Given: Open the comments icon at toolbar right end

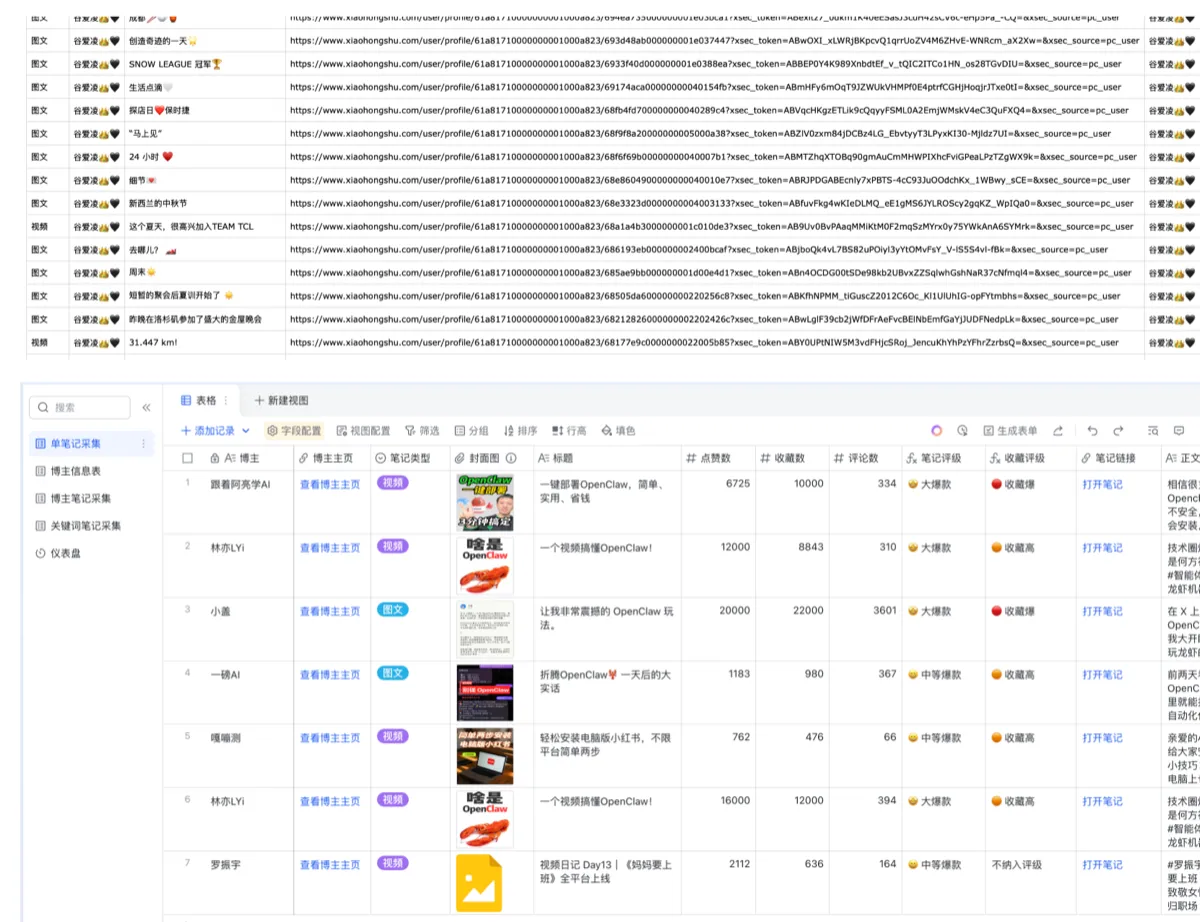Looking at the screenshot, I should [x=1179, y=431].
